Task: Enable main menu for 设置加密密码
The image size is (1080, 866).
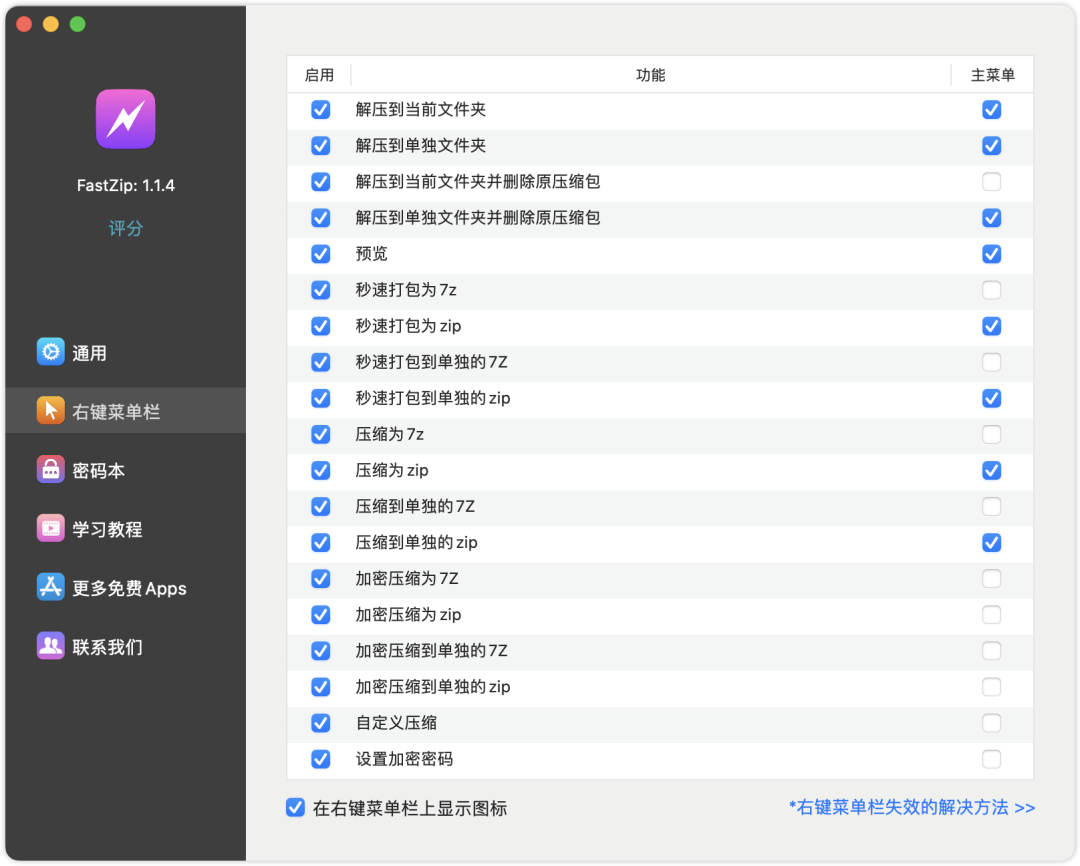Action: click(x=991, y=759)
